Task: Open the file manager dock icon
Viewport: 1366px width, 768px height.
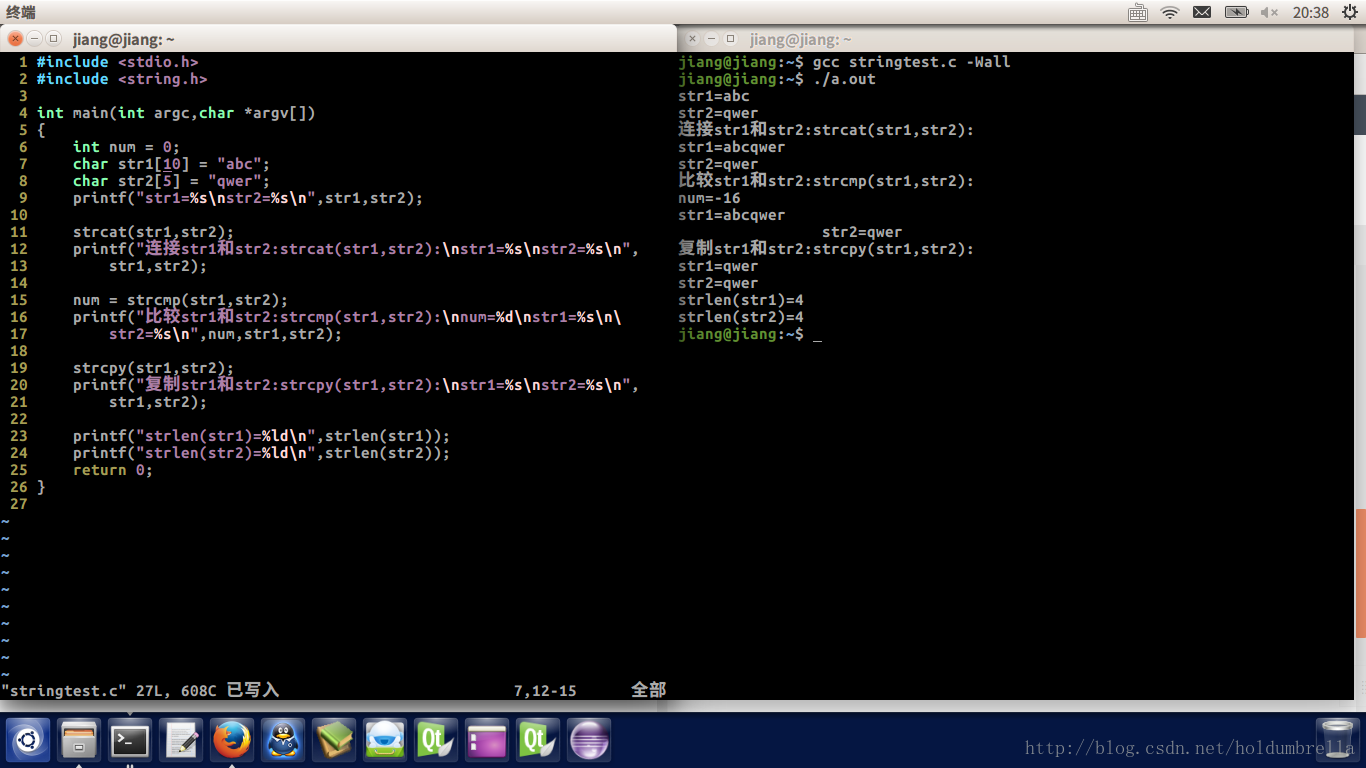Action: 79,741
